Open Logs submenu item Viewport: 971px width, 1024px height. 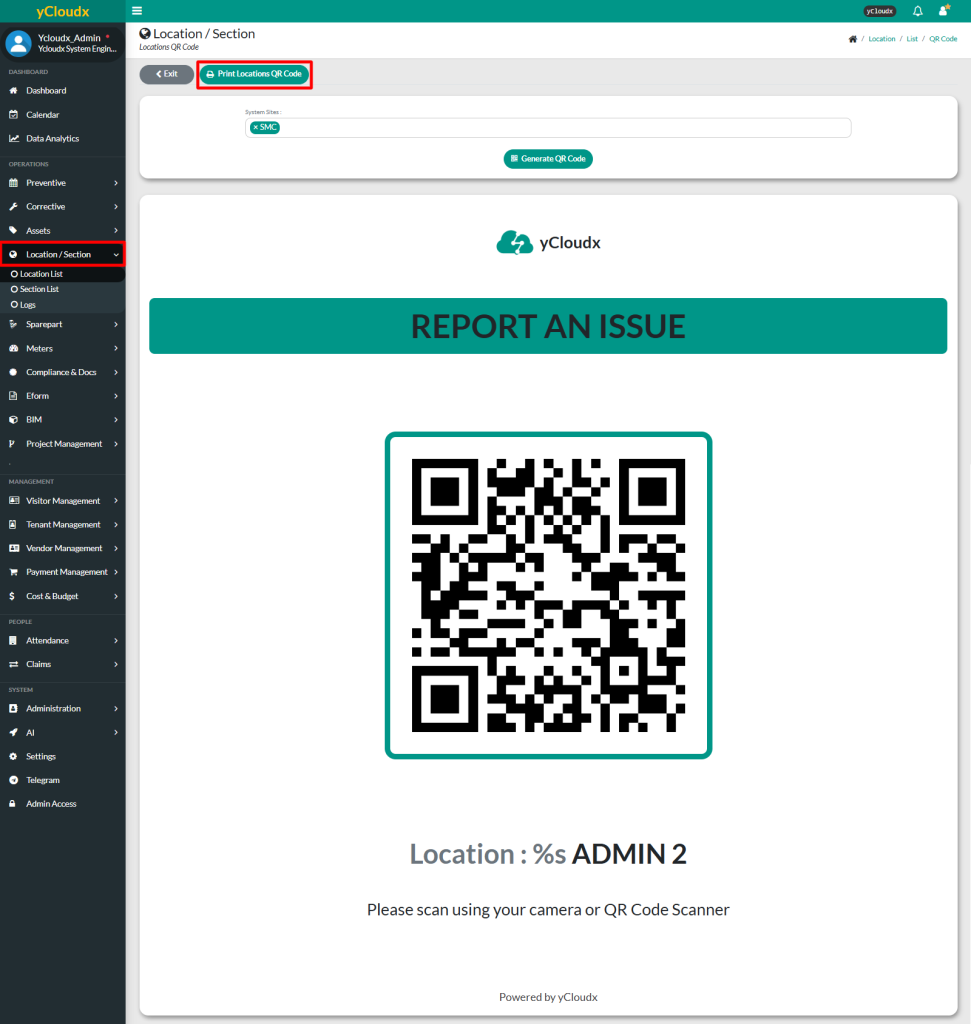pyautogui.click(x=63, y=304)
